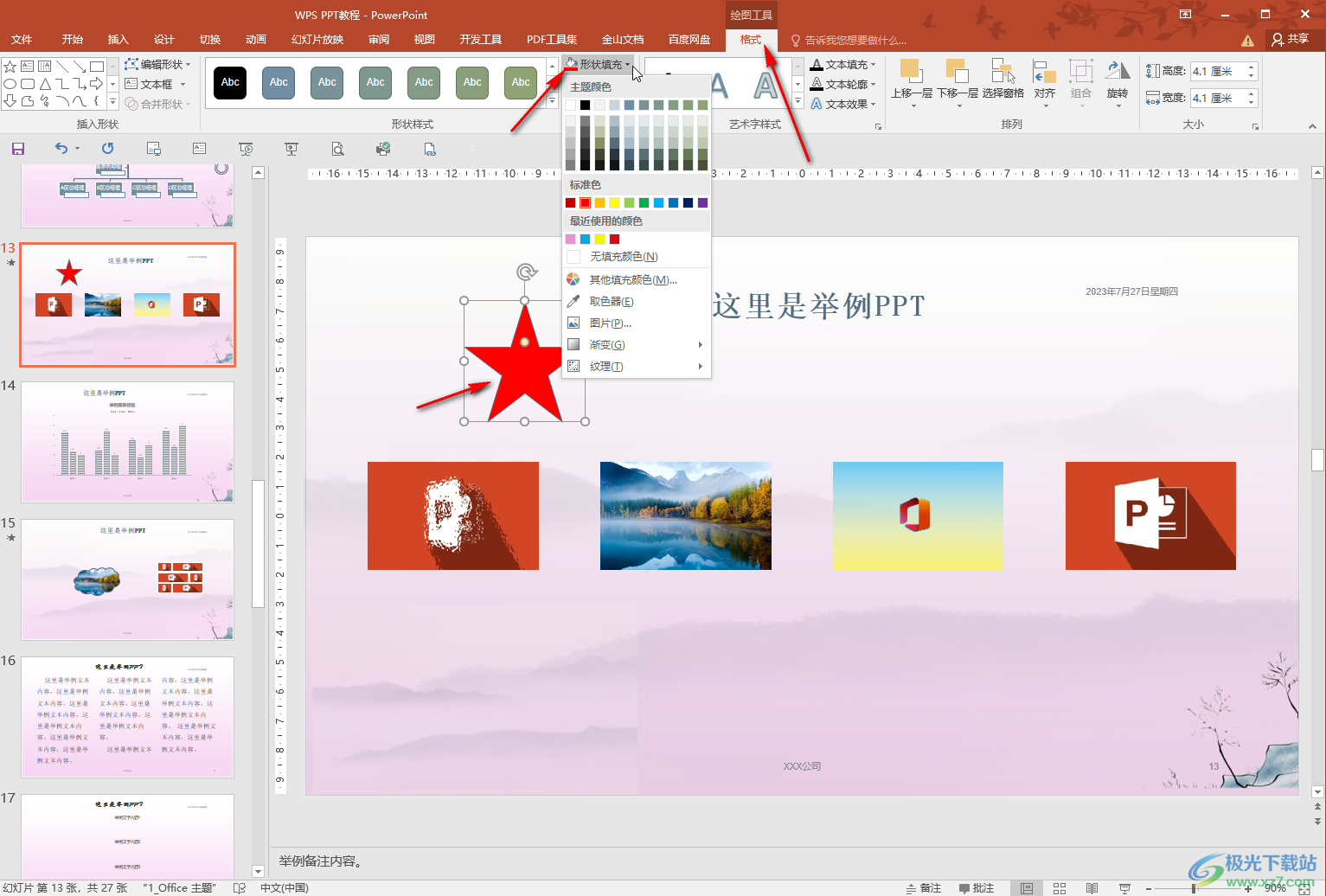Switch to the Developer tab
Viewport: 1326px width, 896px height.
[x=481, y=40]
